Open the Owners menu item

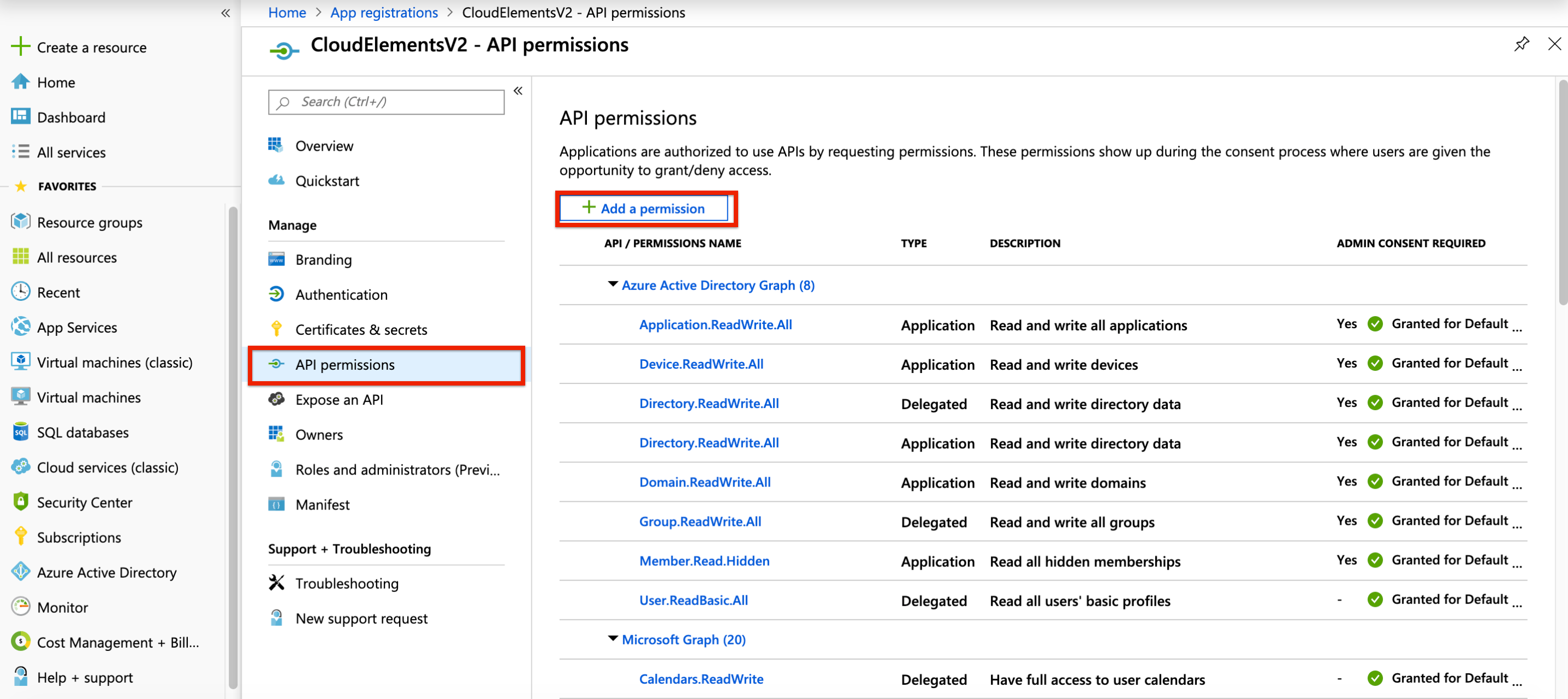tap(319, 435)
